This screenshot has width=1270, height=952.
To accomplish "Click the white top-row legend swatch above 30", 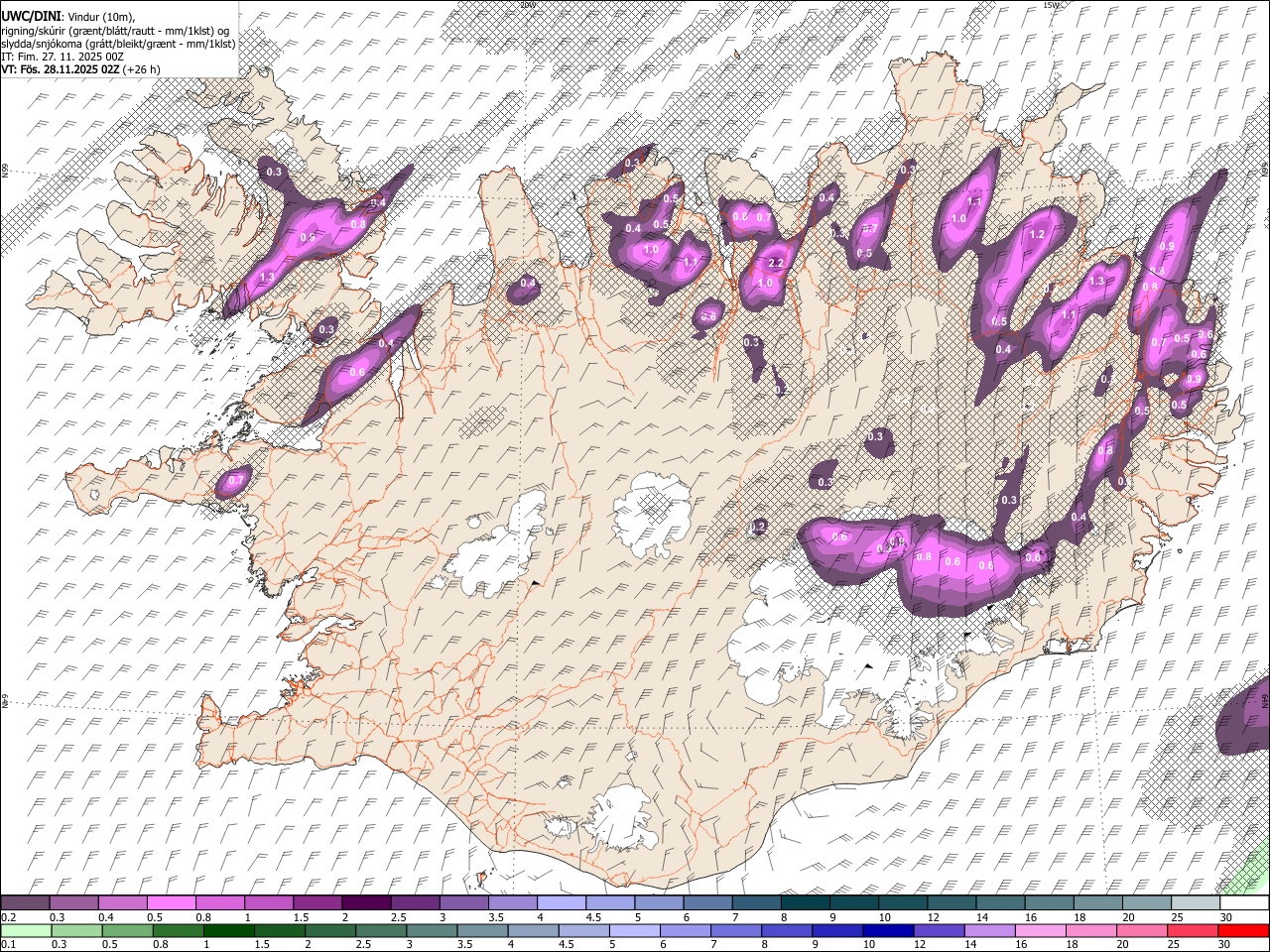I will pyautogui.click(x=1245, y=903).
